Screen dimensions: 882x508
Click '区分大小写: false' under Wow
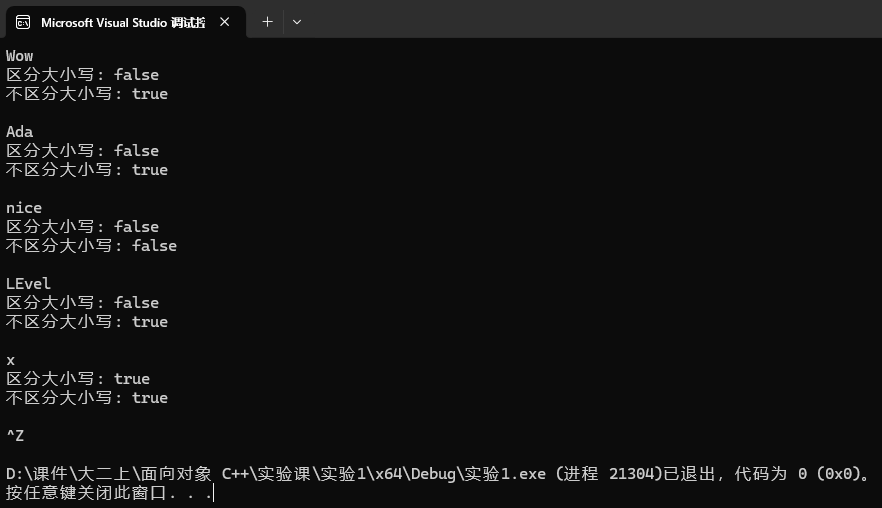[x=83, y=75]
